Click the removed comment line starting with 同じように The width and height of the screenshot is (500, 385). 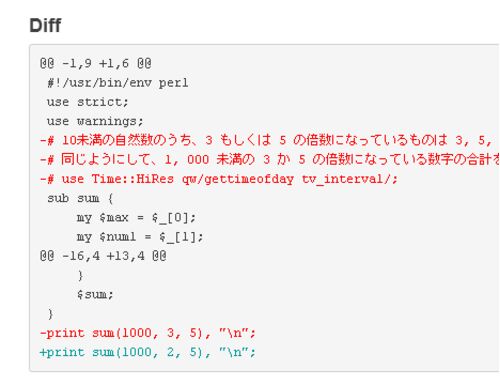point(269,159)
